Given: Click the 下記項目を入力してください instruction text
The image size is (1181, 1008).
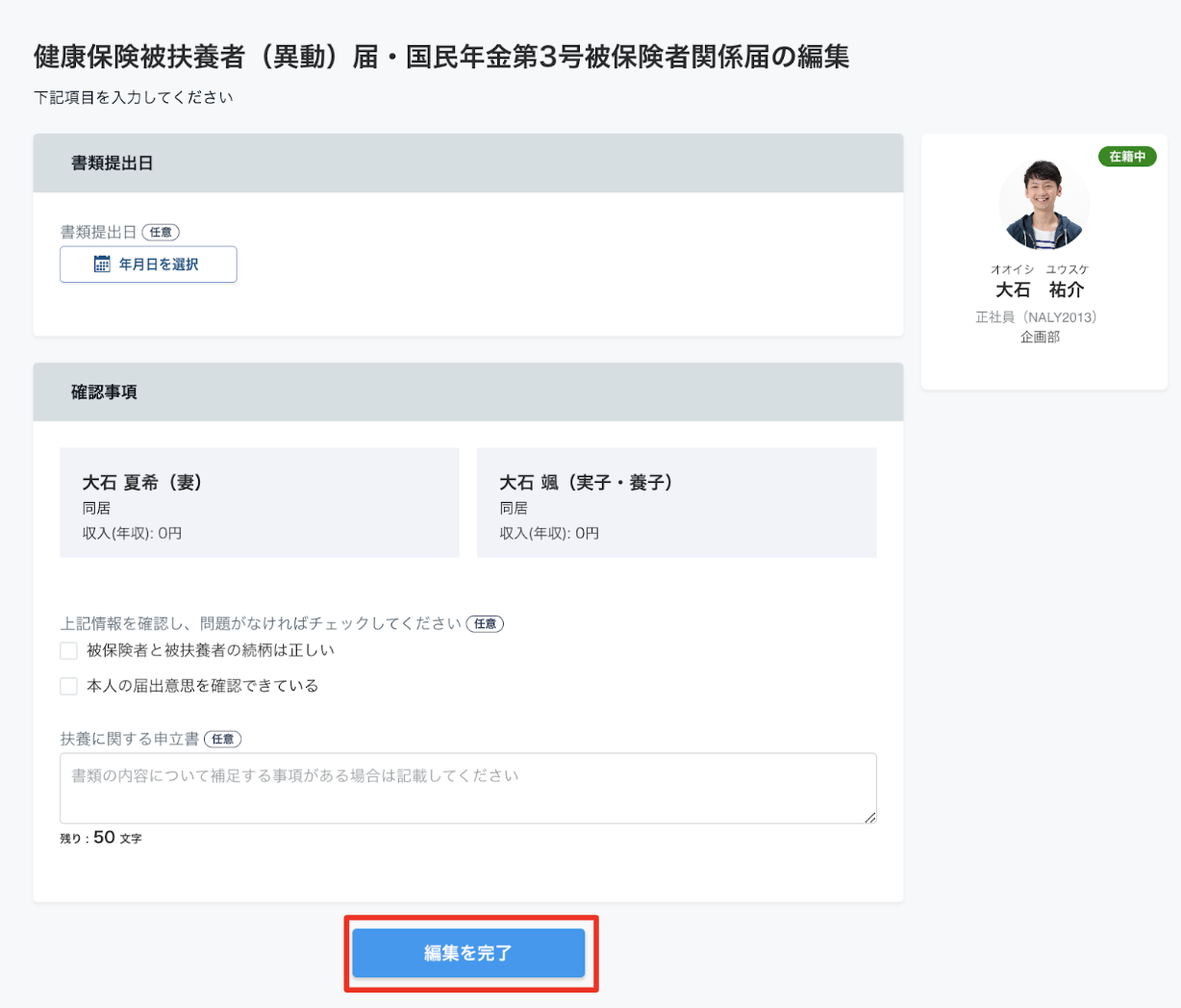Looking at the screenshot, I should click(134, 97).
